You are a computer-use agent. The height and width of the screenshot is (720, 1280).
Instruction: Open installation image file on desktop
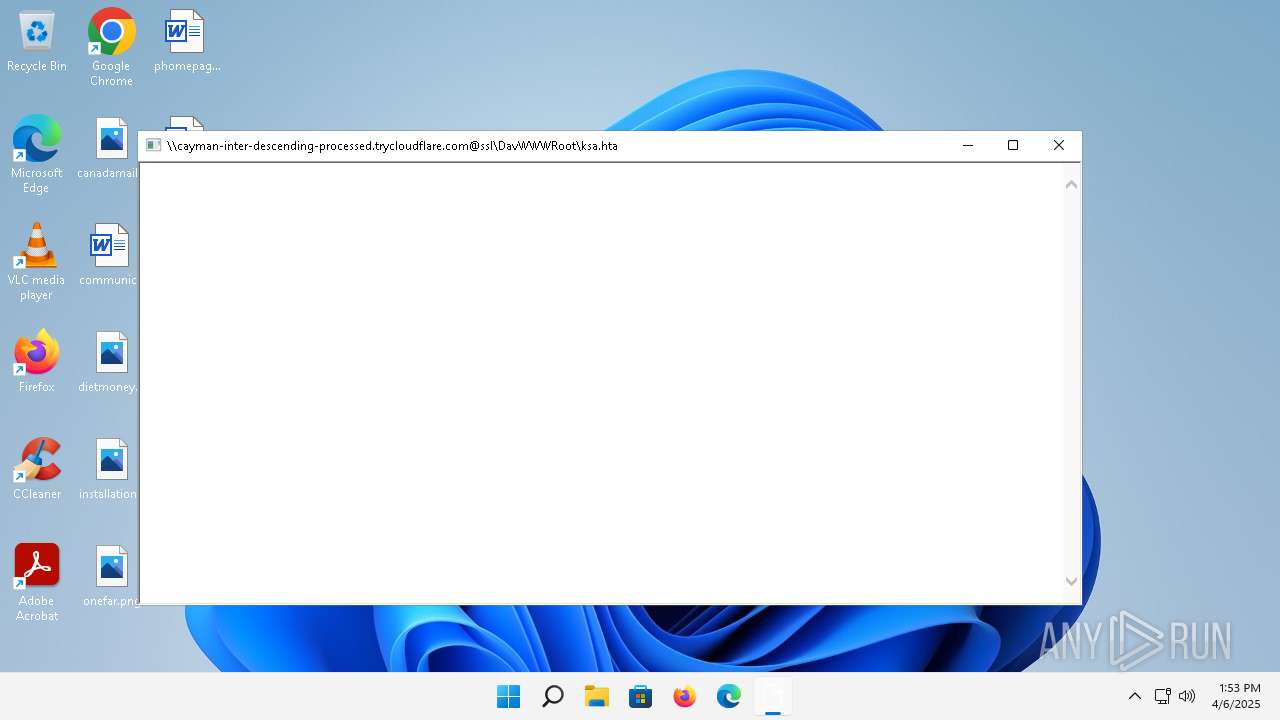[109, 469]
